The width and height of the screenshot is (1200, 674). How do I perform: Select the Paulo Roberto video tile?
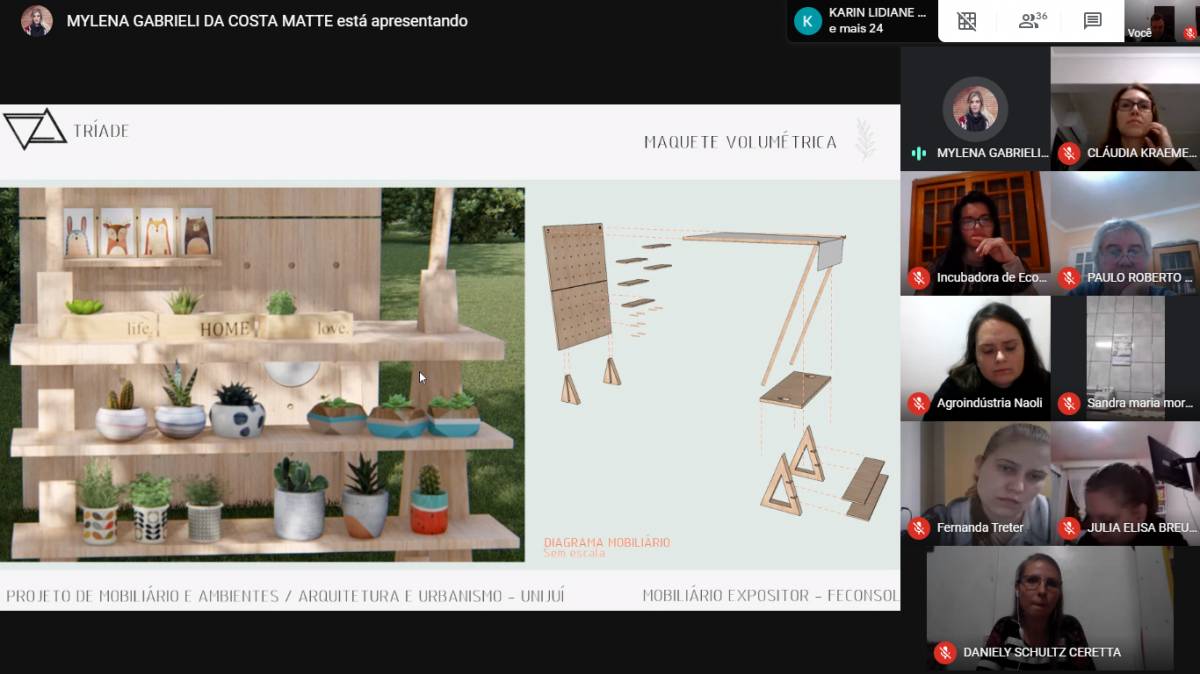pos(1125,233)
